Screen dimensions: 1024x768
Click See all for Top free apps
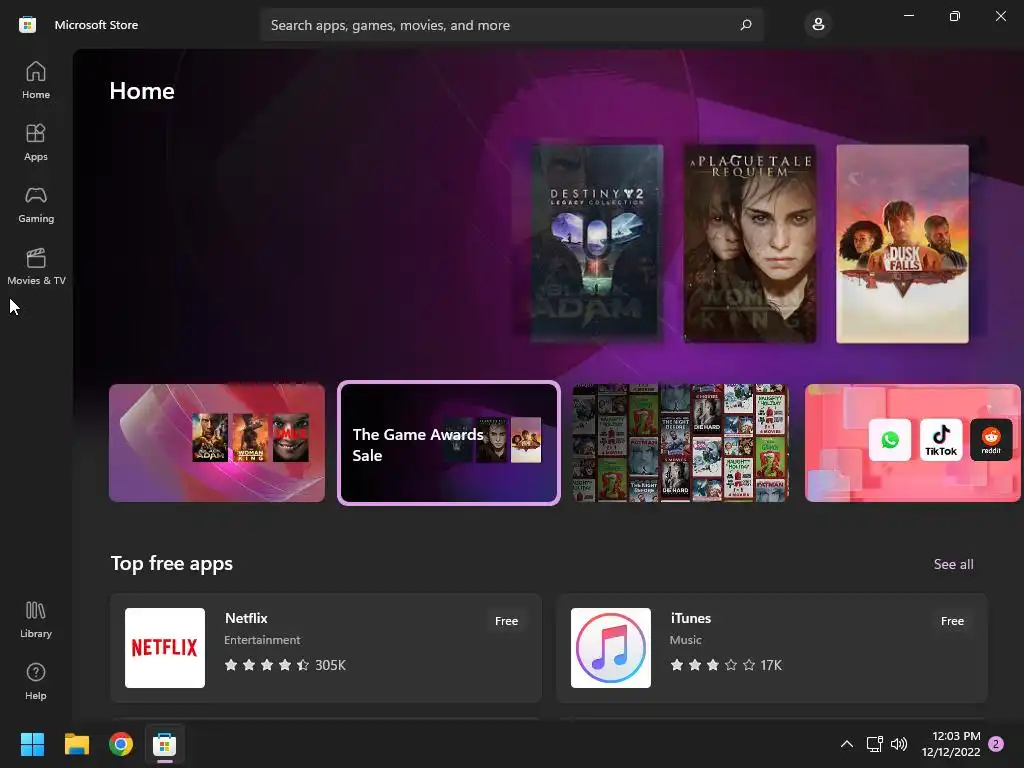[953, 564]
